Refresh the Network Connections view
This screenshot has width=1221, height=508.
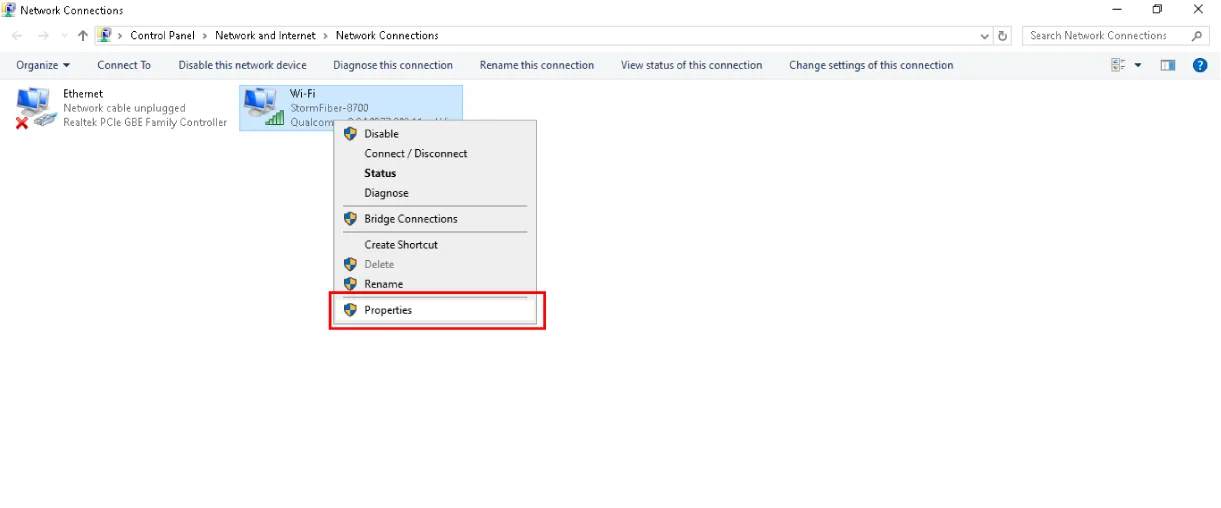[1004, 35]
